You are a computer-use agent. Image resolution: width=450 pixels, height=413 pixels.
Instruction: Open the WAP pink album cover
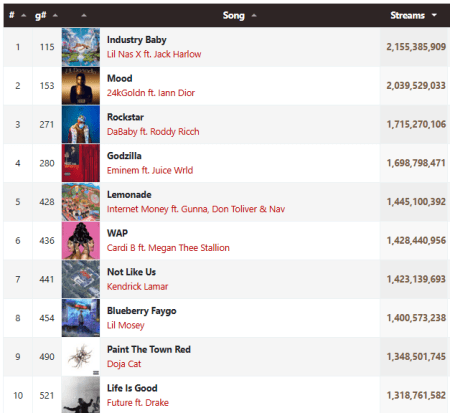pyautogui.click(x=81, y=240)
